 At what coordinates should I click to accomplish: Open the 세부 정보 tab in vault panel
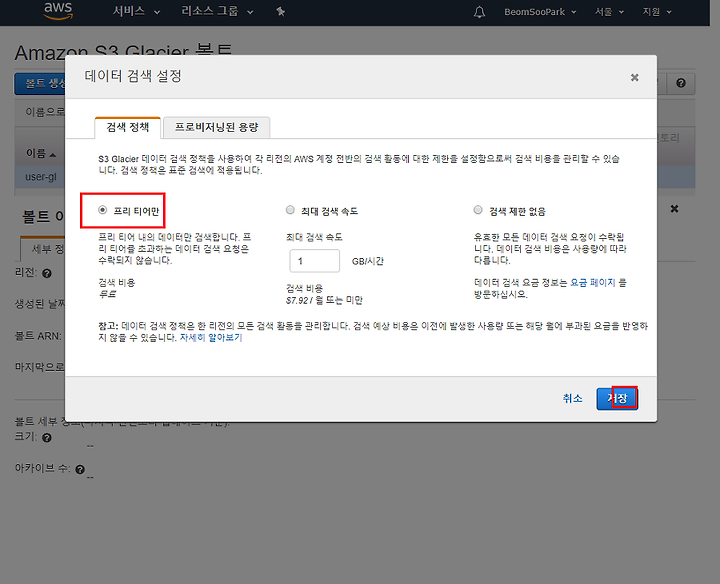point(44,249)
